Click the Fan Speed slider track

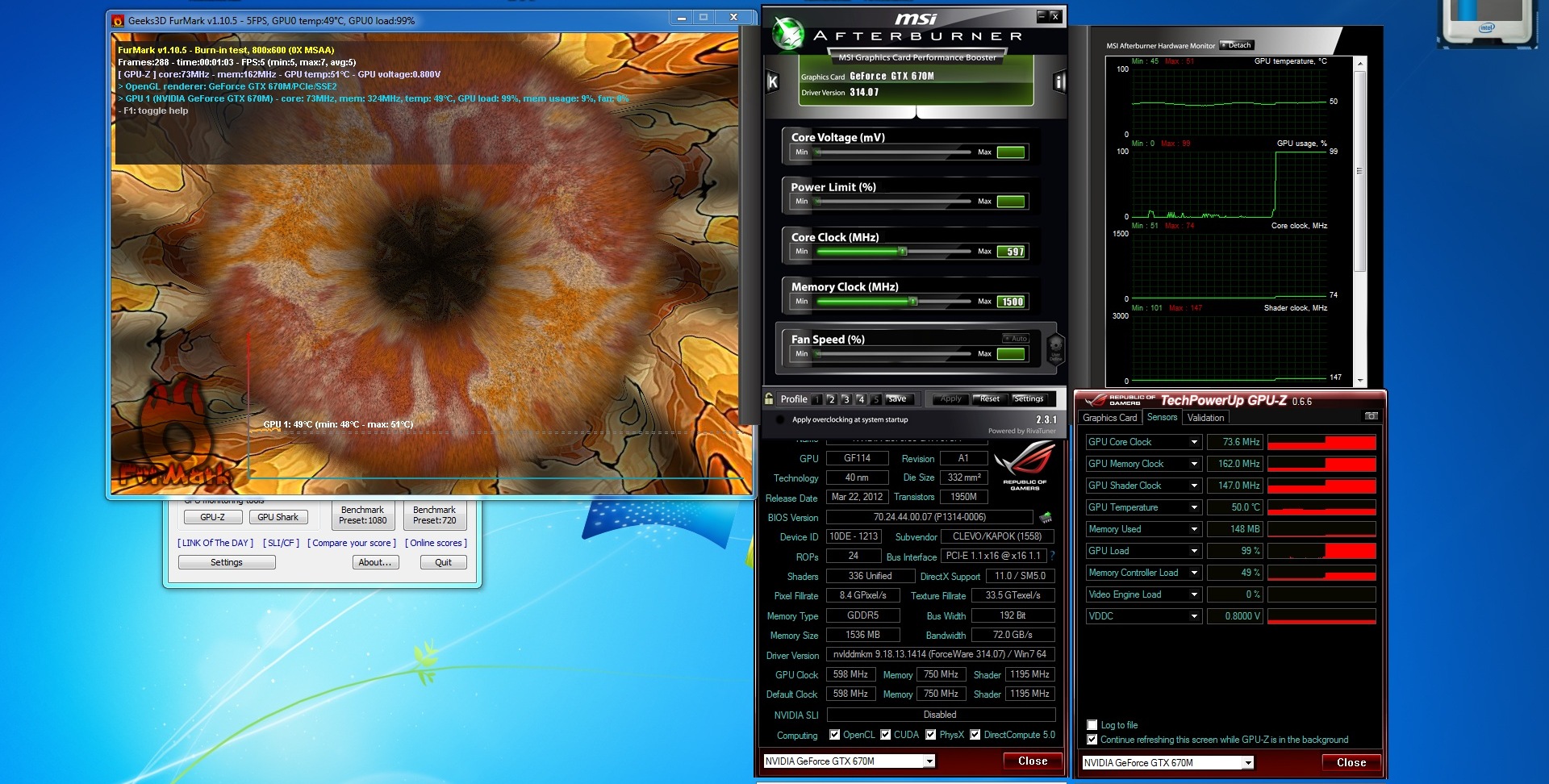[x=894, y=354]
